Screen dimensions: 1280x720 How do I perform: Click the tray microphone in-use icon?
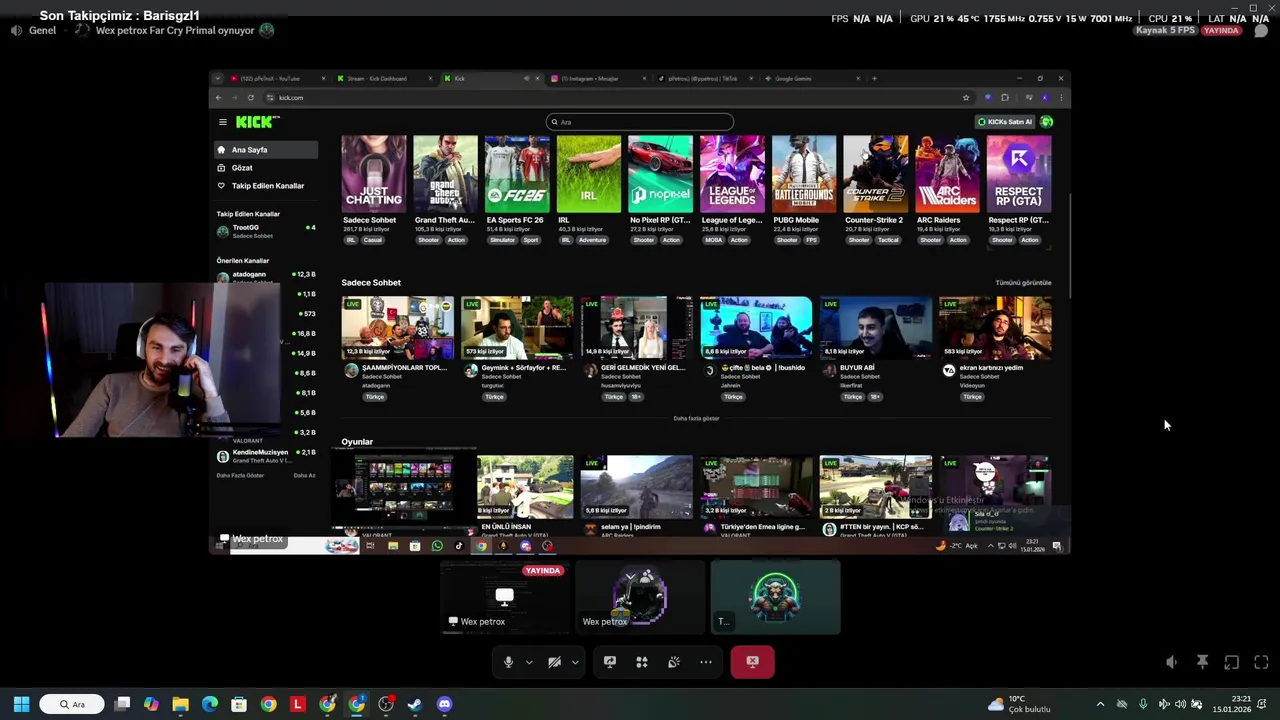[x=1143, y=704]
